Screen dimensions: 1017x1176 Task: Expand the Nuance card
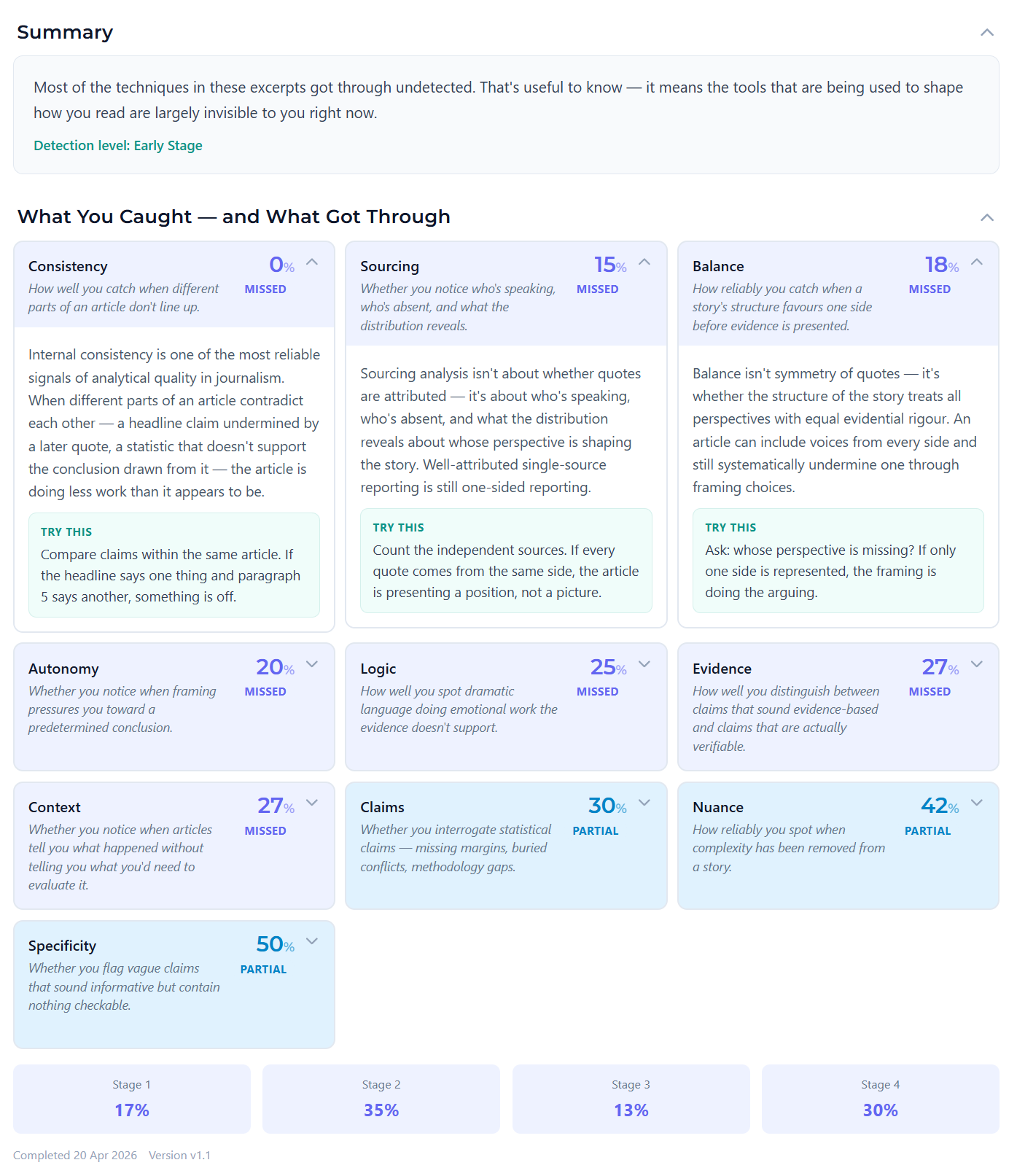point(977,802)
